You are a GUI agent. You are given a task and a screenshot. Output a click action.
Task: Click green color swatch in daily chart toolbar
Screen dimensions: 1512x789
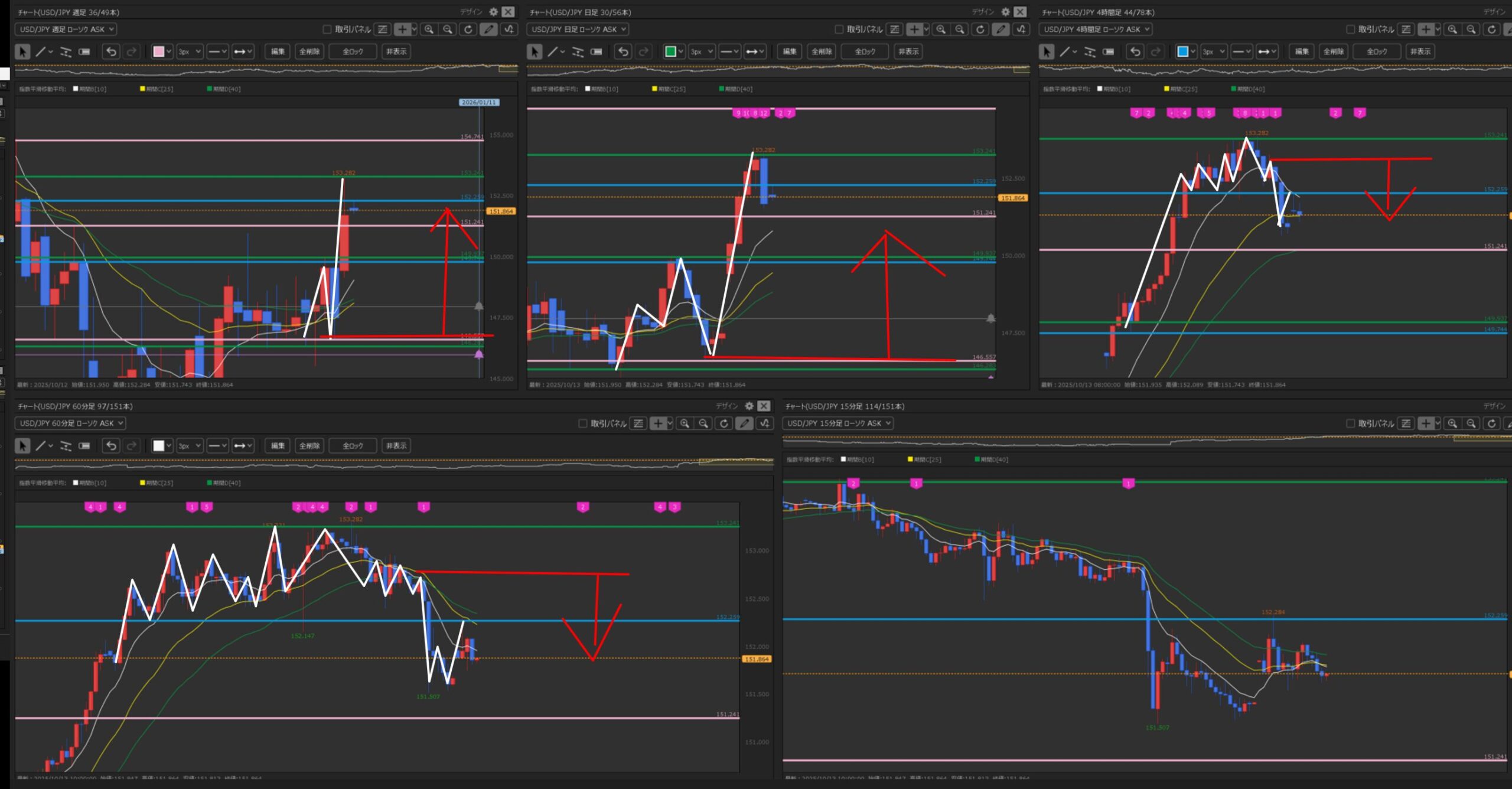pyautogui.click(x=670, y=51)
